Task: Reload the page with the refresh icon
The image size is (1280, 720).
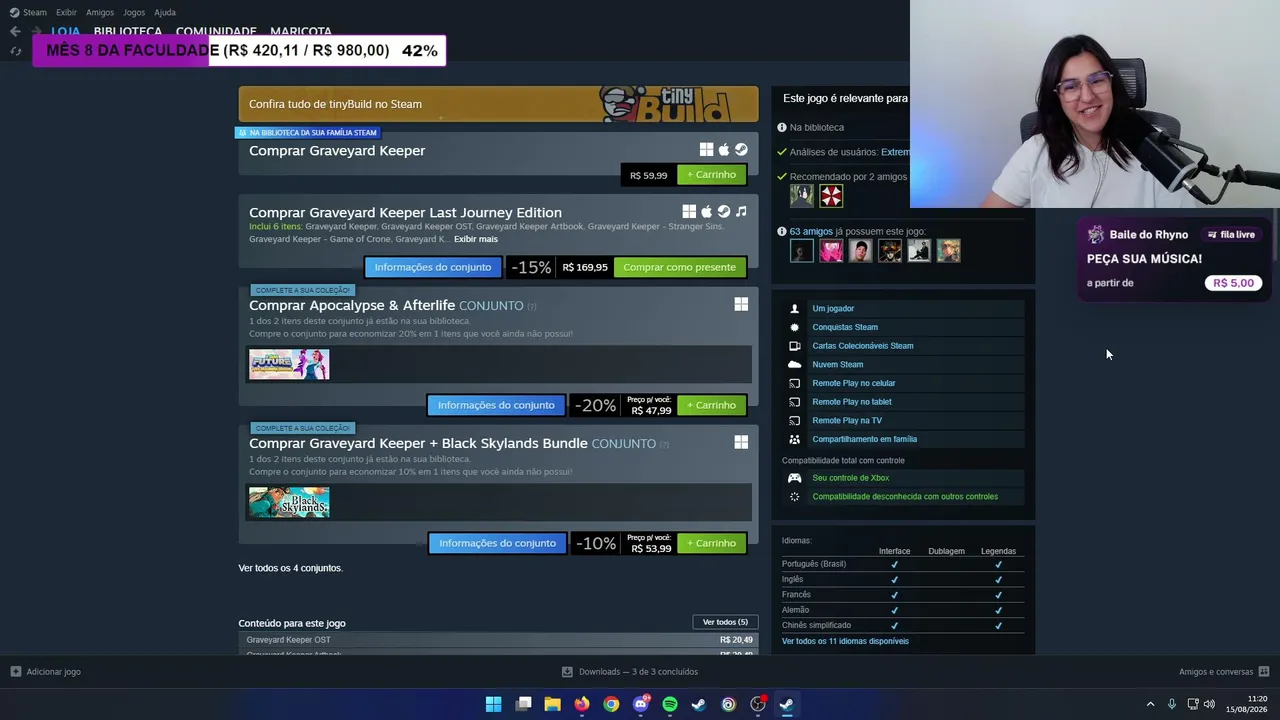Action: click(15, 51)
